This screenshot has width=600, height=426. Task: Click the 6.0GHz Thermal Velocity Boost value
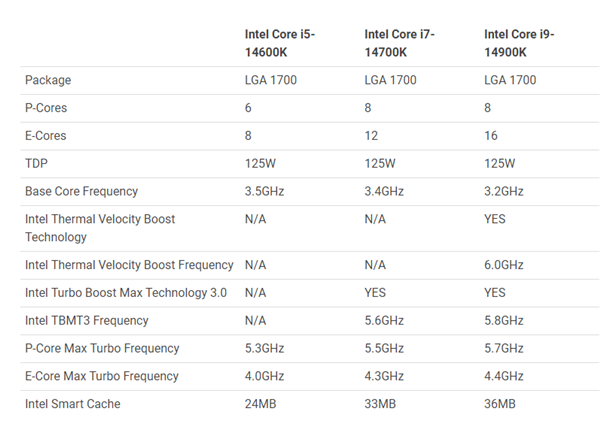pyautogui.click(x=504, y=265)
